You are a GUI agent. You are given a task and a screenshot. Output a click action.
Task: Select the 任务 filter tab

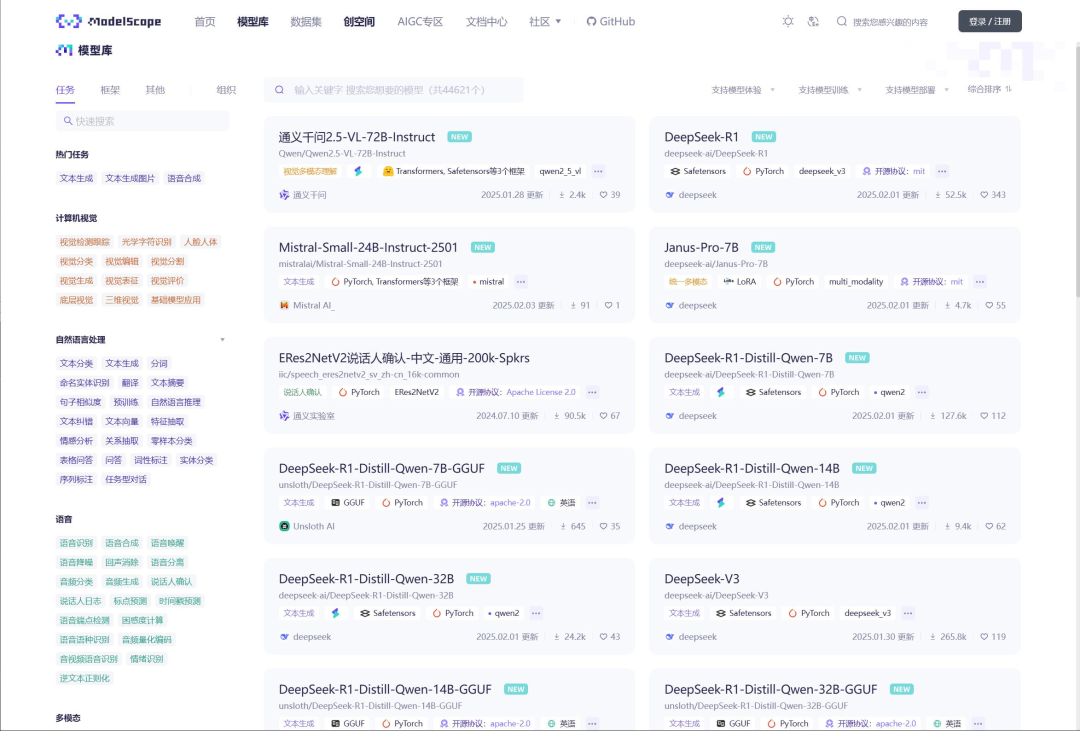[x=65, y=90]
